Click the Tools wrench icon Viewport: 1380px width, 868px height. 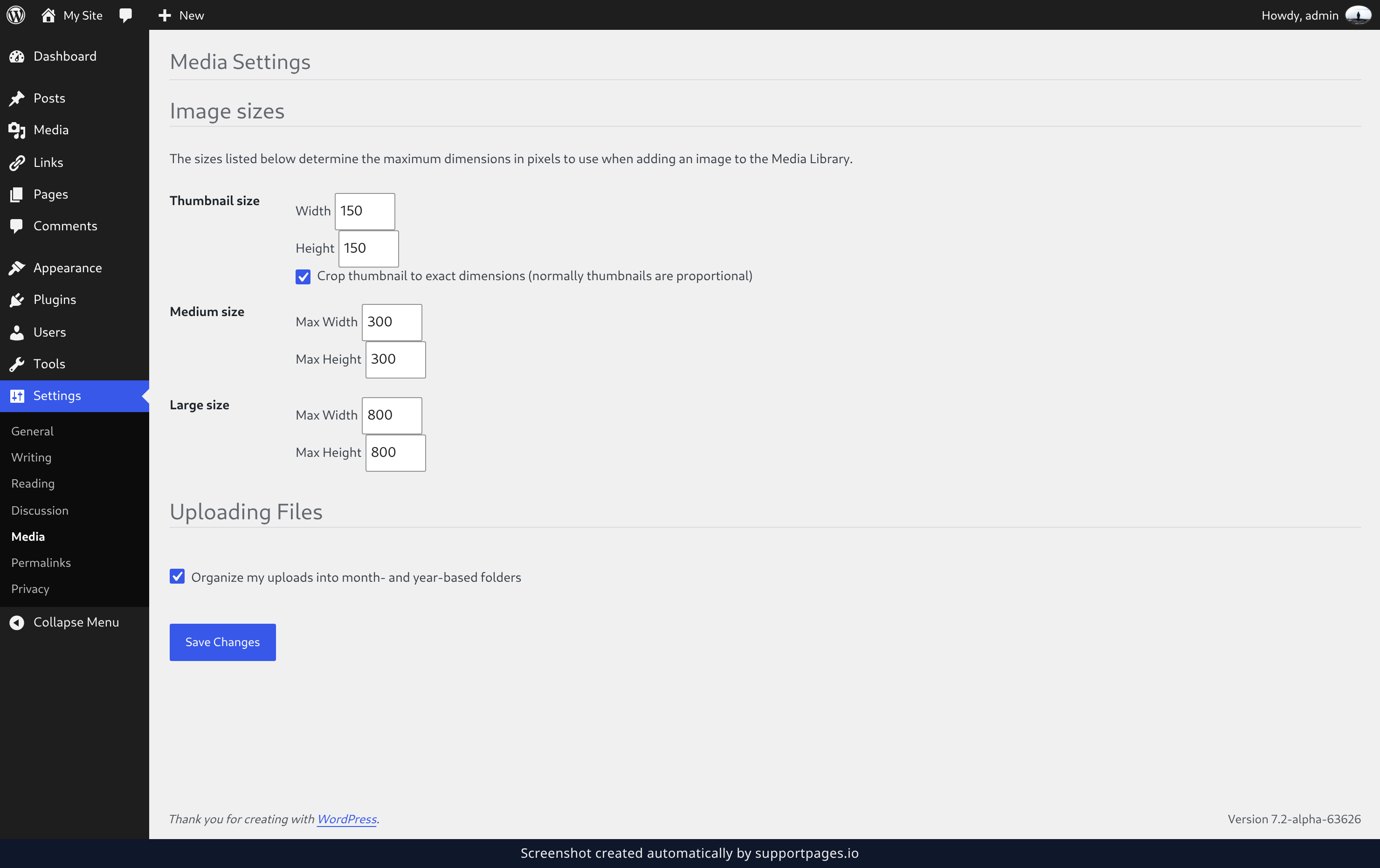coord(17,364)
